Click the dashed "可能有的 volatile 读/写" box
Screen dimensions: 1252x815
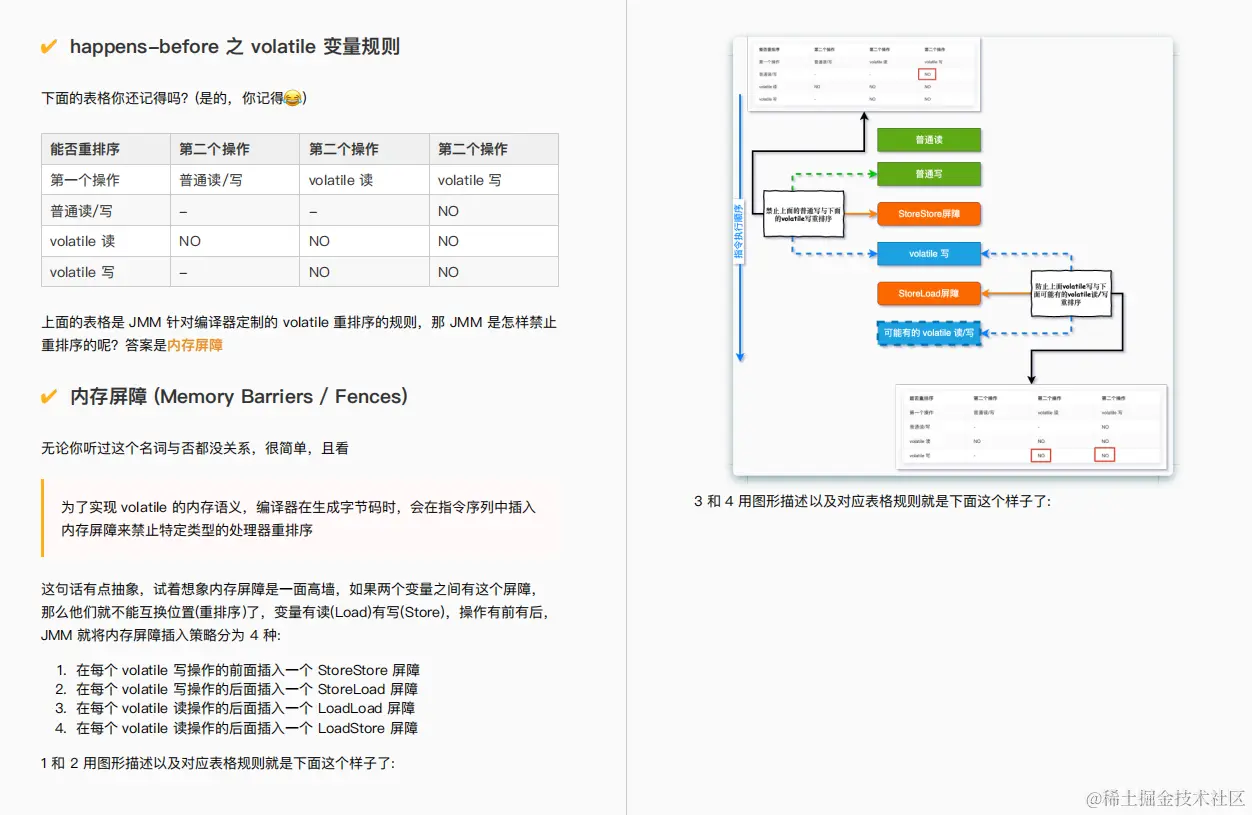928,332
